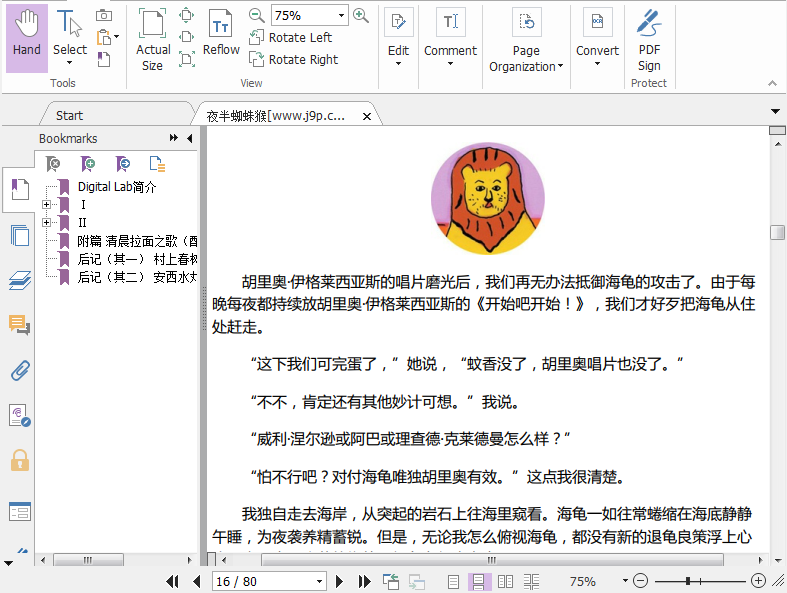Viewport: 787px width, 593px height.
Task: Open the Security lock panel
Action: 20,460
